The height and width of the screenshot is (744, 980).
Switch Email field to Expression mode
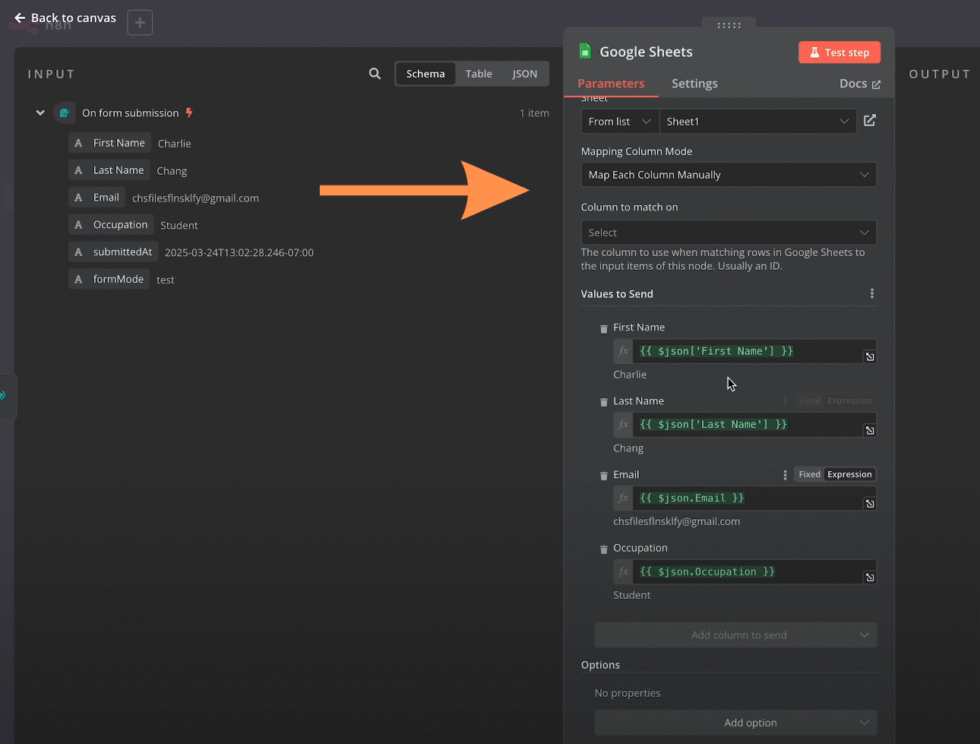849,475
